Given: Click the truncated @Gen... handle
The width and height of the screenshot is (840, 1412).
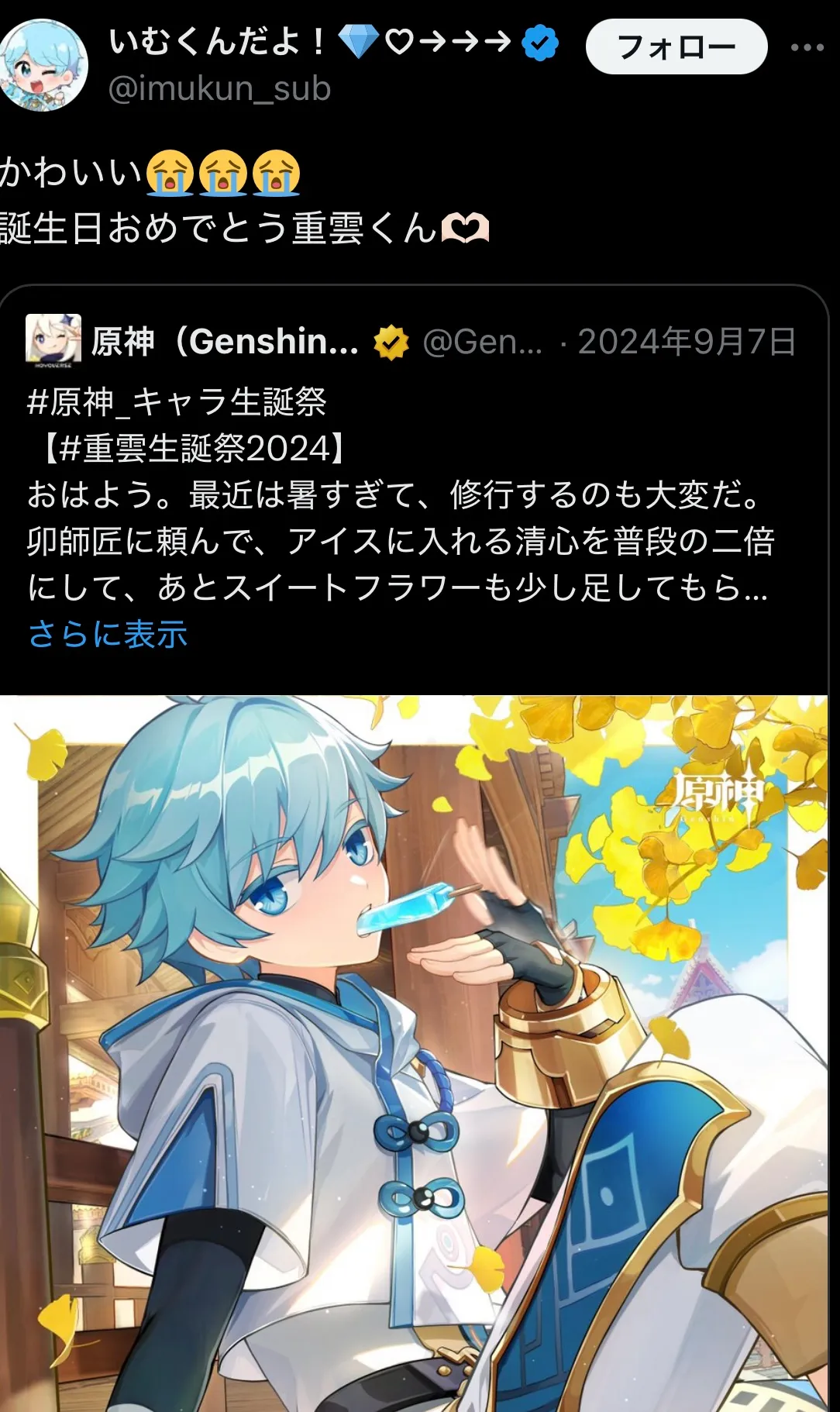Looking at the screenshot, I should [483, 341].
